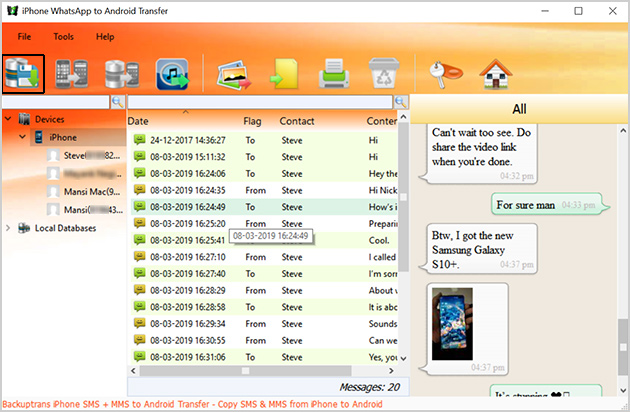The image size is (630, 412).
Task: Click the export to file toolbar icon
Action: coord(284,74)
